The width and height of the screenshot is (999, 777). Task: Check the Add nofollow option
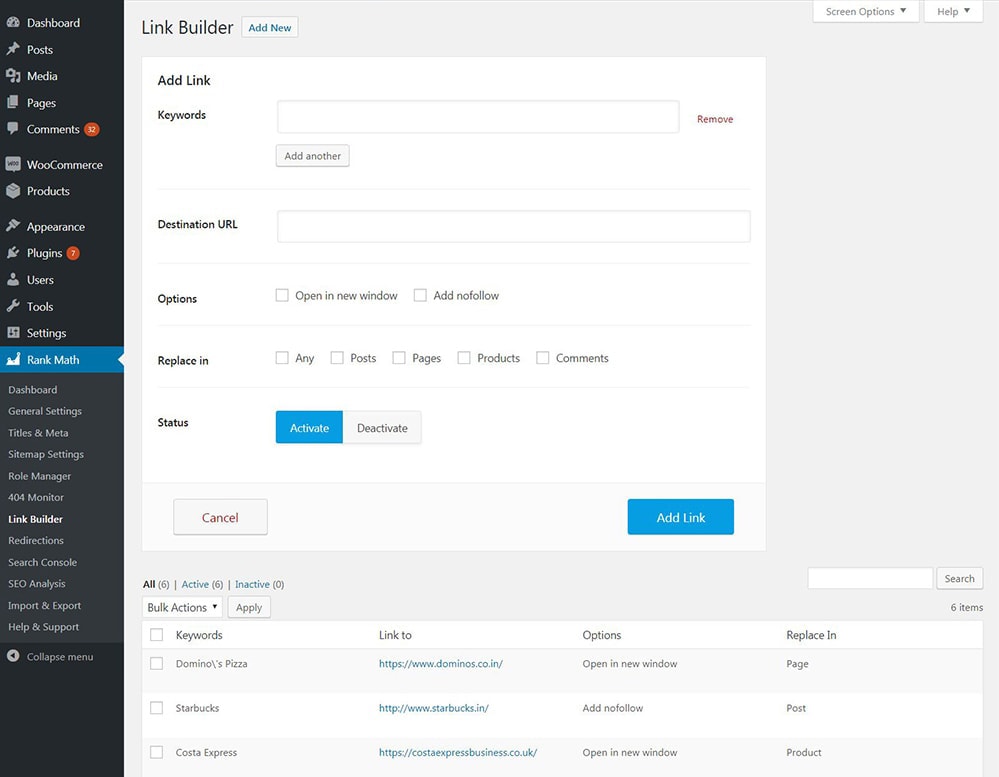(421, 295)
